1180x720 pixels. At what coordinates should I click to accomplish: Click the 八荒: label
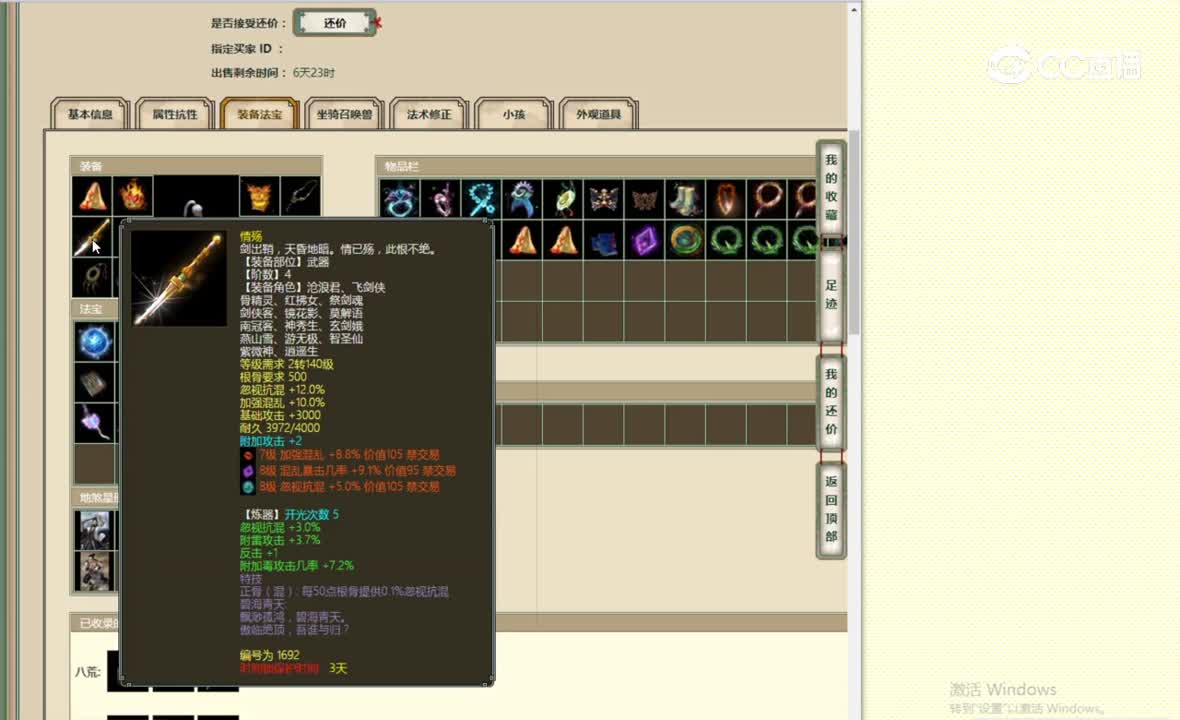click(87, 672)
